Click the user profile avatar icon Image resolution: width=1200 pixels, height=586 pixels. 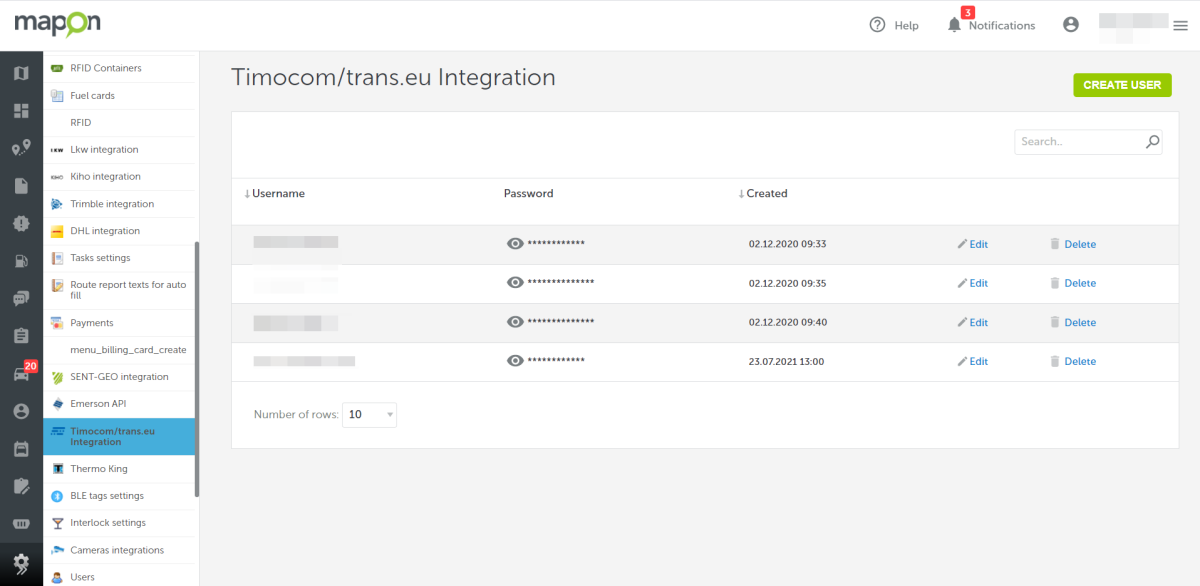(1071, 25)
